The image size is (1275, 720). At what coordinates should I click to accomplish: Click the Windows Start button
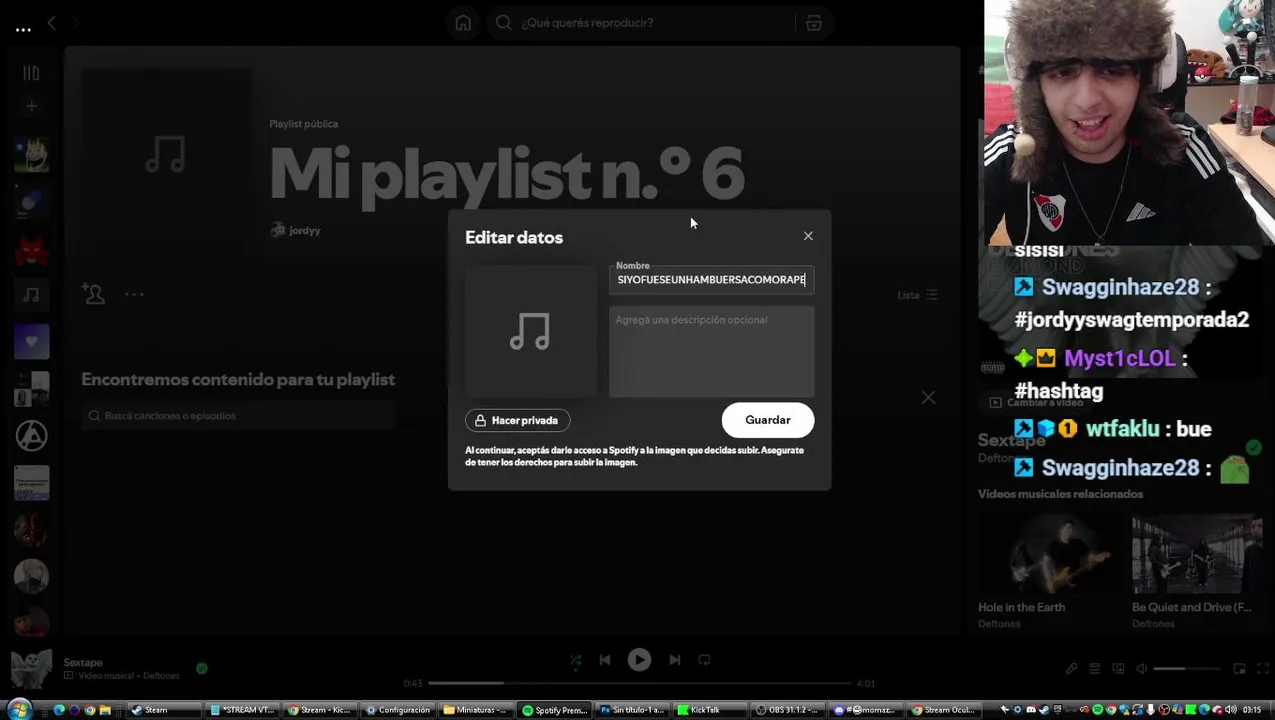18,710
